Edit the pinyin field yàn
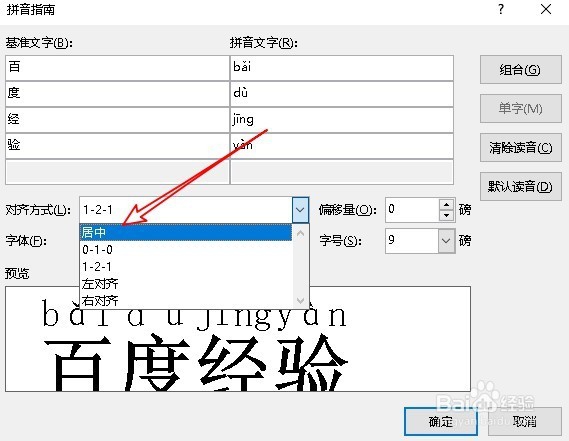This screenshot has height=441, width=569. click(x=342, y=146)
